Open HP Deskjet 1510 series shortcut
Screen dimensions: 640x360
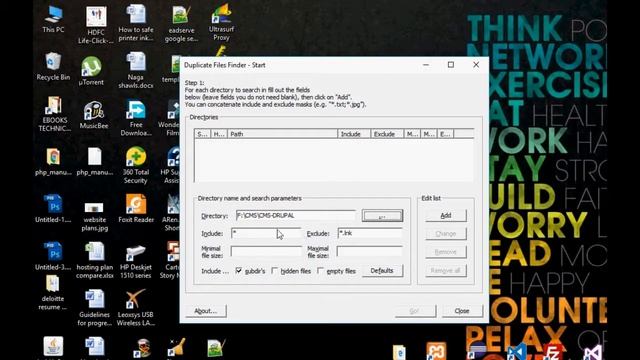(136, 261)
